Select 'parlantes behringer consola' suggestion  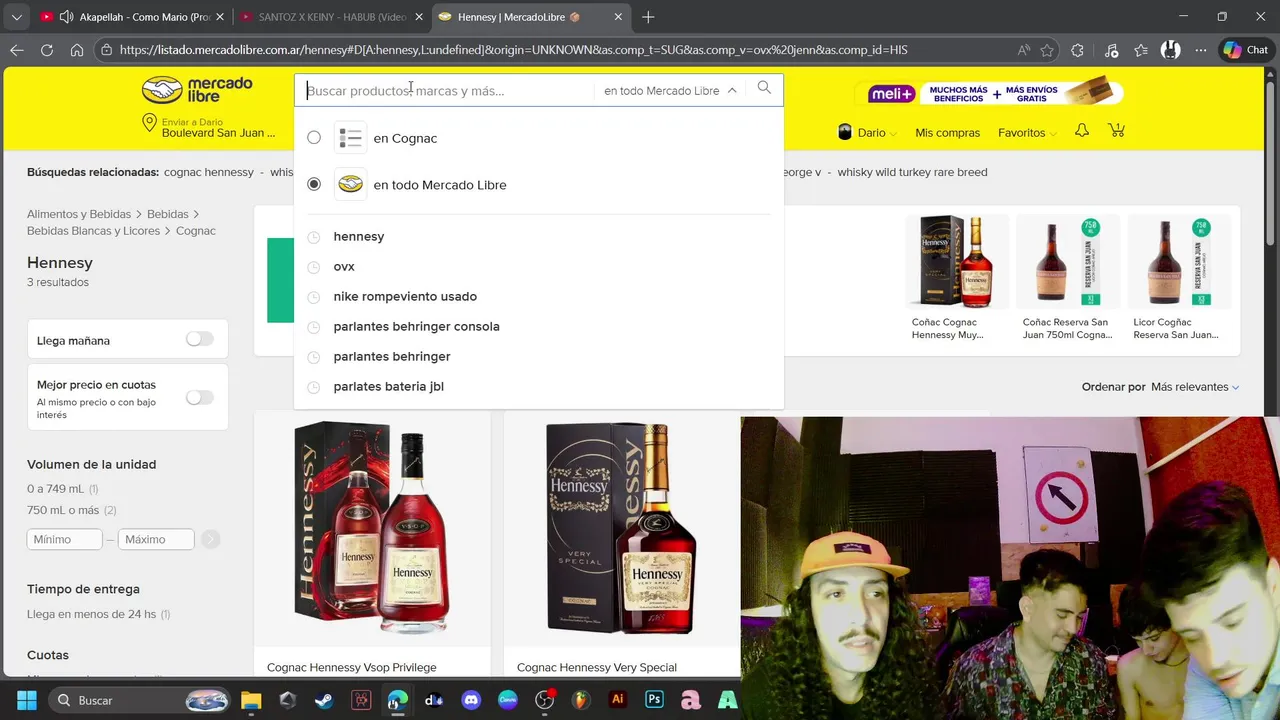click(416, 326)
